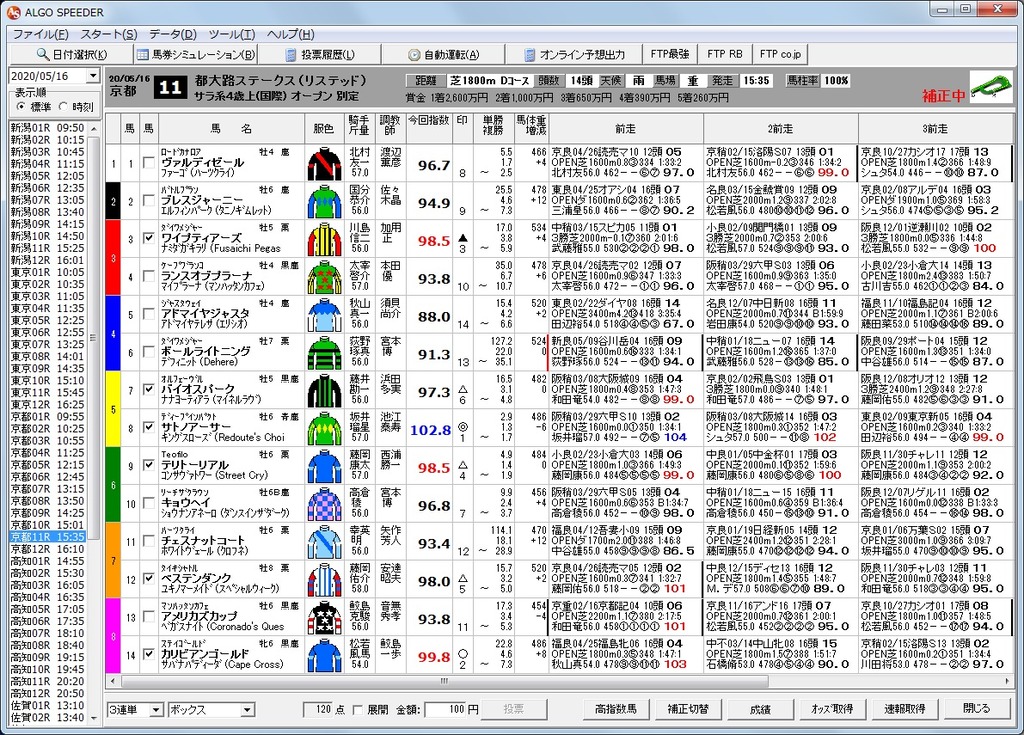The width and height of the screenshot is (1024, 735).
Task: Uncheck the box for horse 8 サトノアーサー
Action: pyautogui.click(x=149, y=427)
